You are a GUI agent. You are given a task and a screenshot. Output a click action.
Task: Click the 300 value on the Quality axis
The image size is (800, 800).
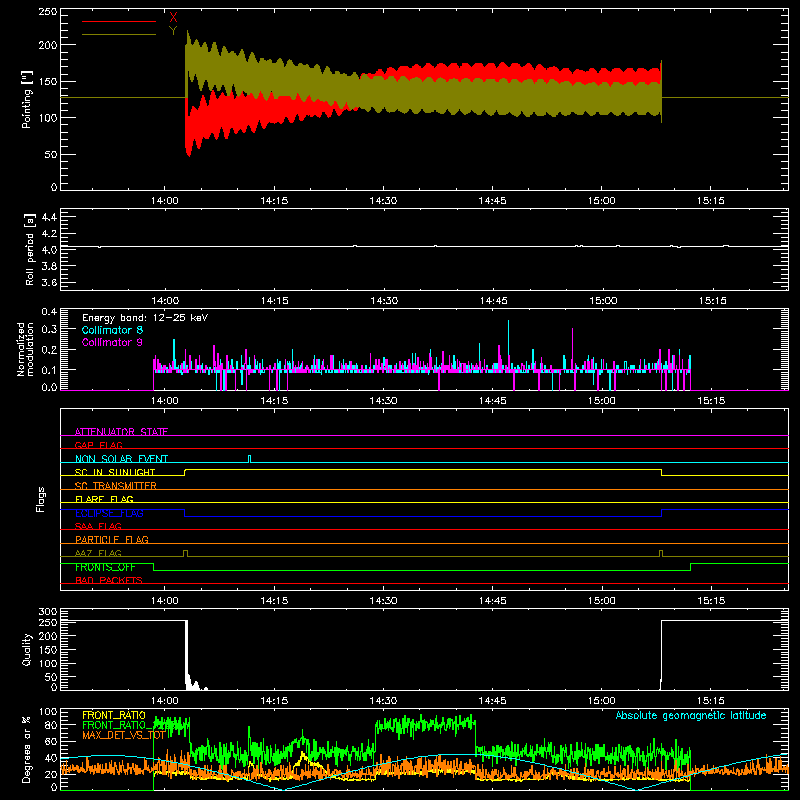click(48, 612)
